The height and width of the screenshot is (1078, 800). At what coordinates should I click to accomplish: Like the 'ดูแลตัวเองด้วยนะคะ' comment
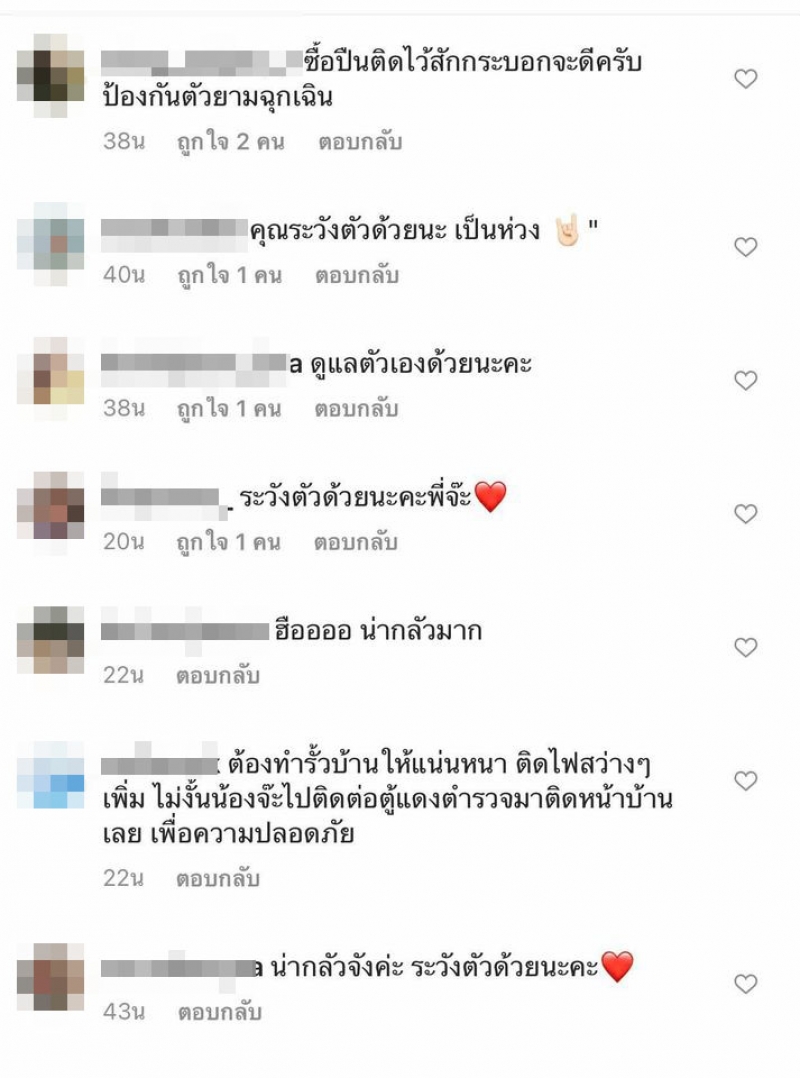pos(746,380)
